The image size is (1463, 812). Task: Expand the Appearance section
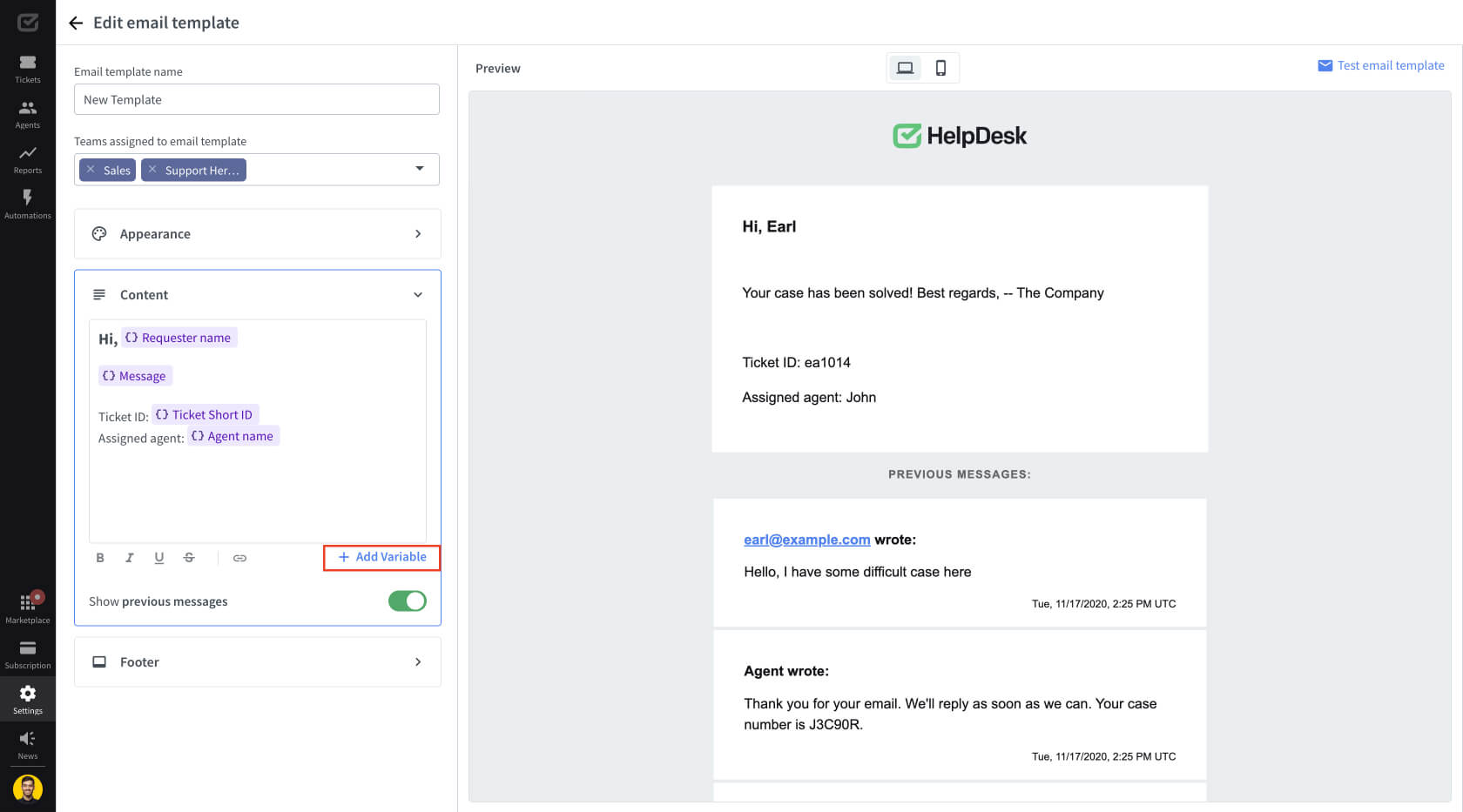tap(257, 234)
